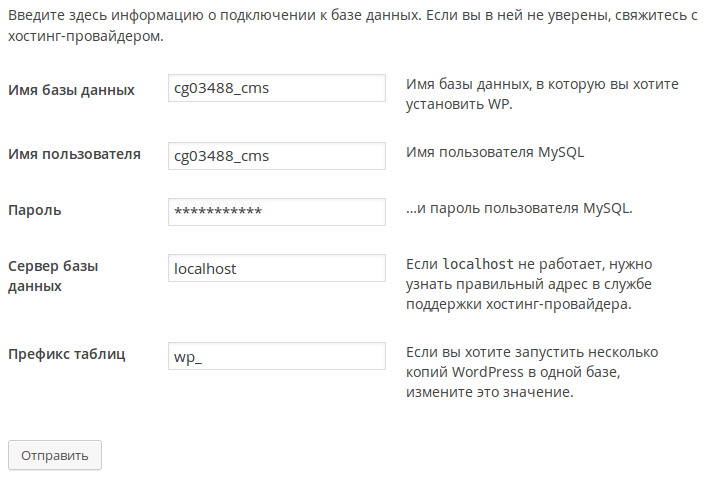Click the bold "Префикс таблиц" label
This screenshot has height=482, width=706.
pos(67,354)
